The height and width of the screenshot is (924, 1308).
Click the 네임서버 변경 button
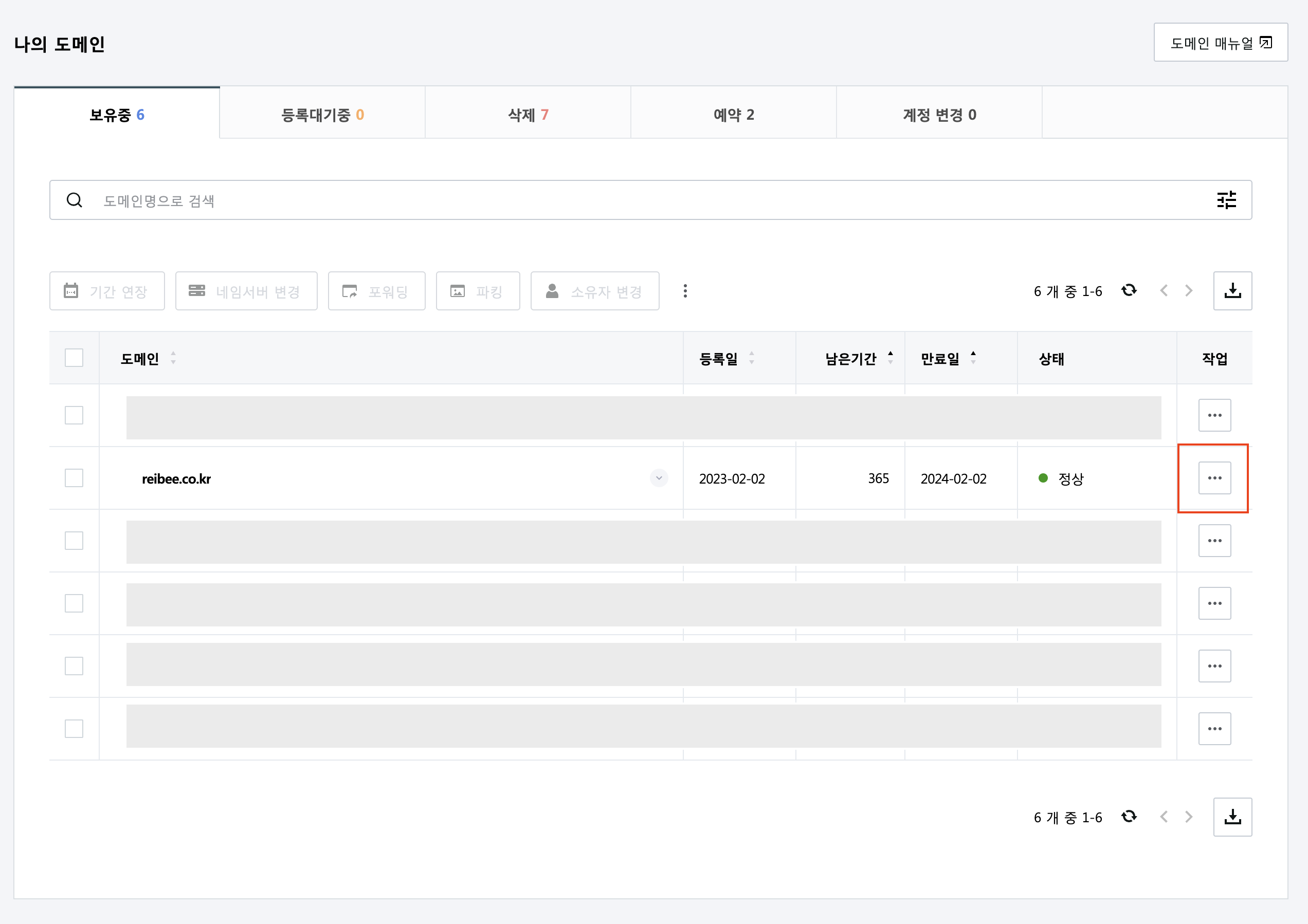246,291
